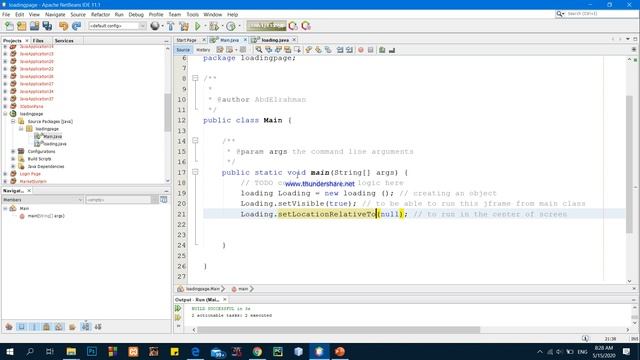Switch to the Services tab

[64, 41]
